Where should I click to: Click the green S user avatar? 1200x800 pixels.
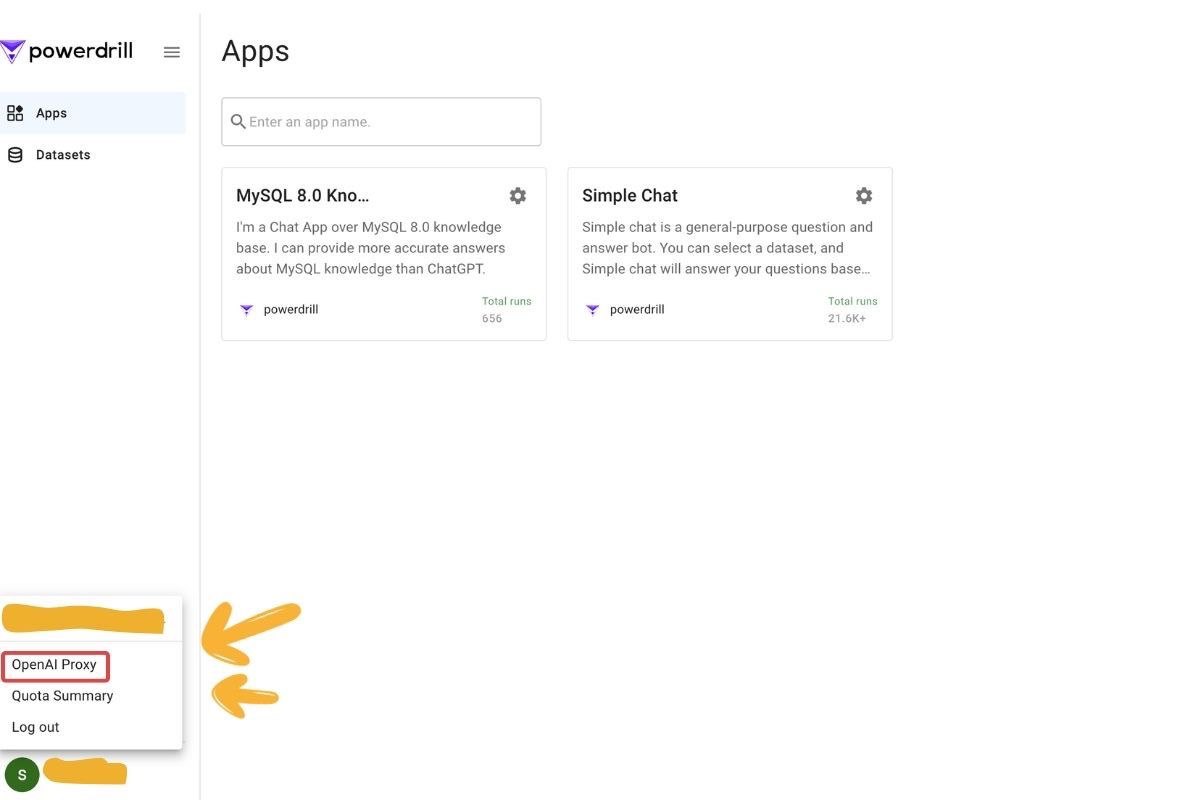point(22,775)
